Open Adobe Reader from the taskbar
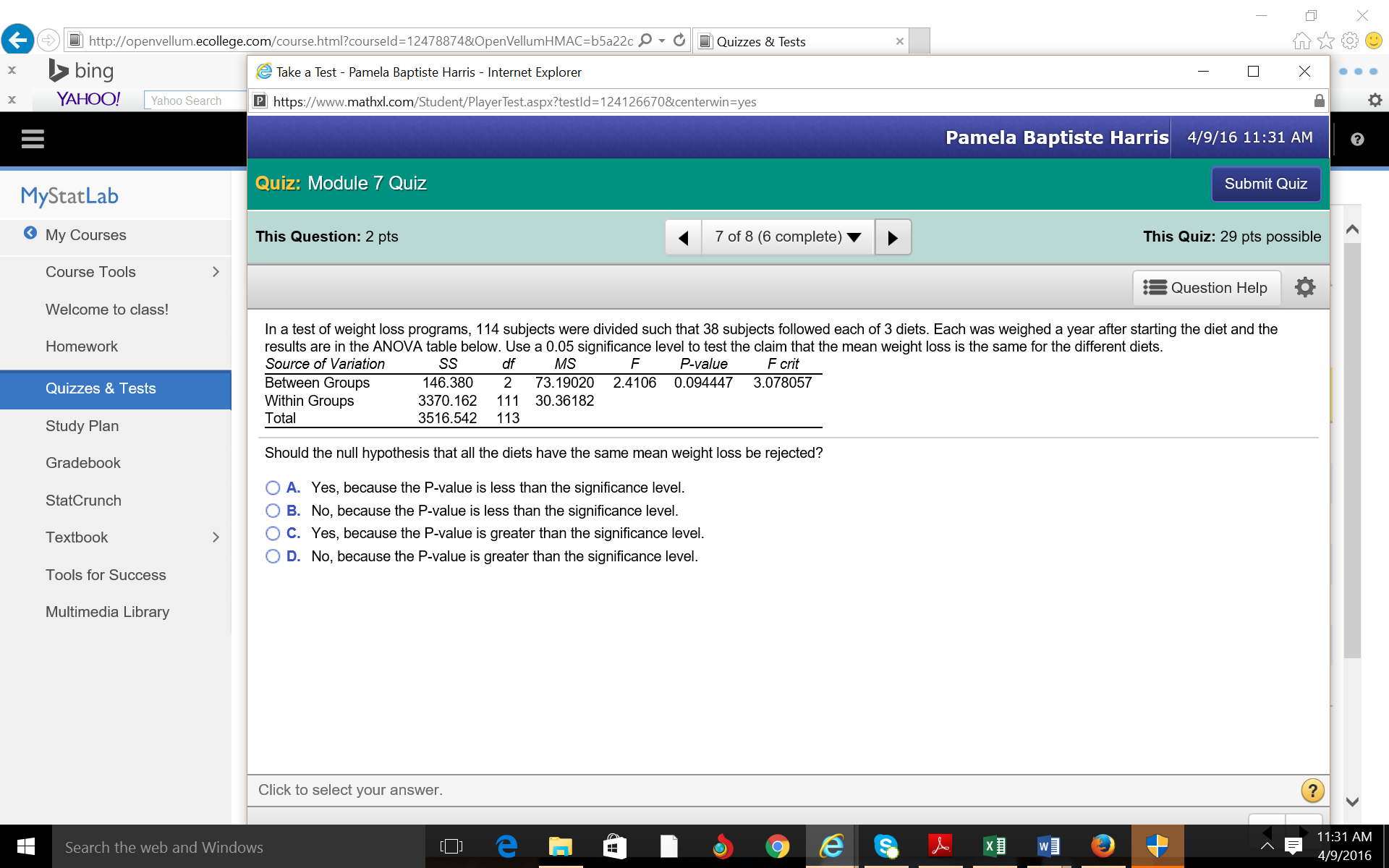 (x=940, y=846)
